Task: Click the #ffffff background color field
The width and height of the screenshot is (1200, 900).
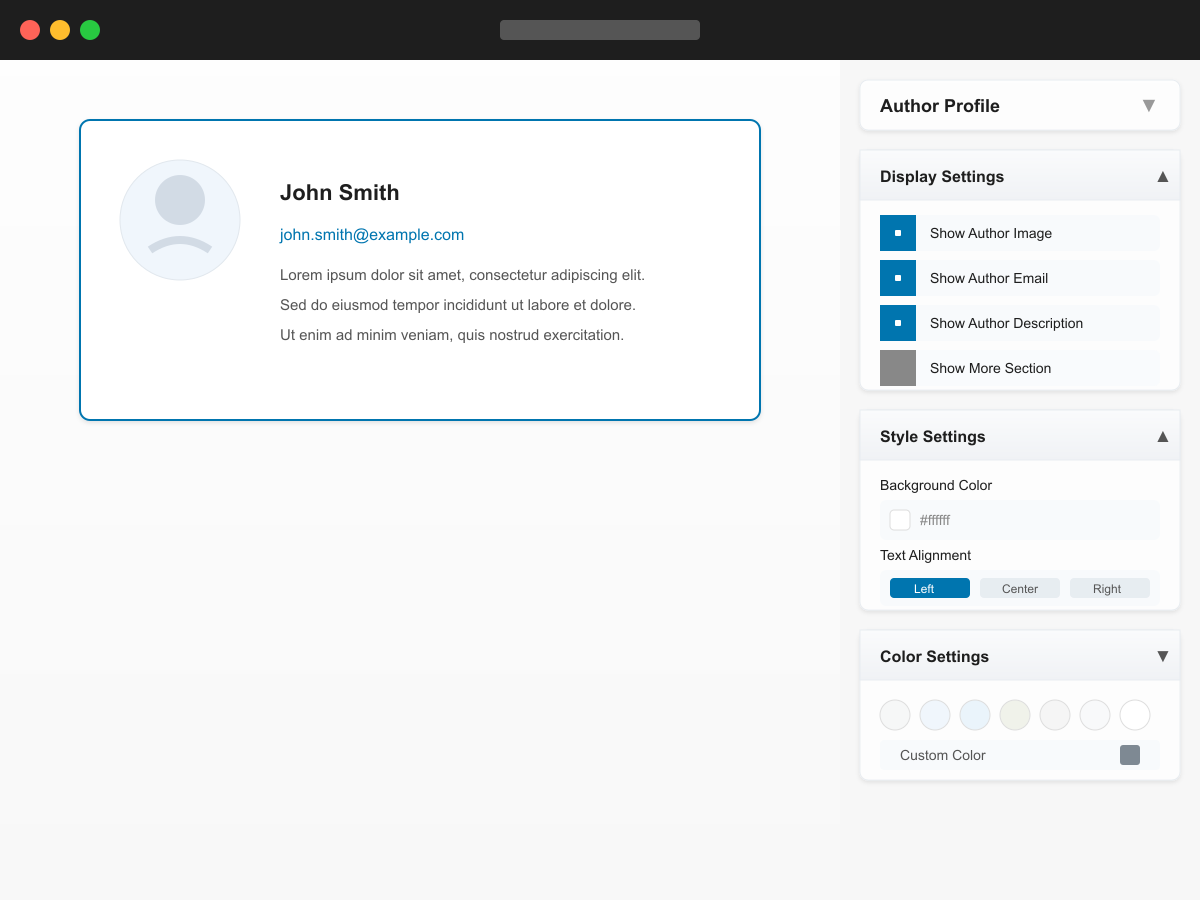Action: click(x=1020, y=520)
